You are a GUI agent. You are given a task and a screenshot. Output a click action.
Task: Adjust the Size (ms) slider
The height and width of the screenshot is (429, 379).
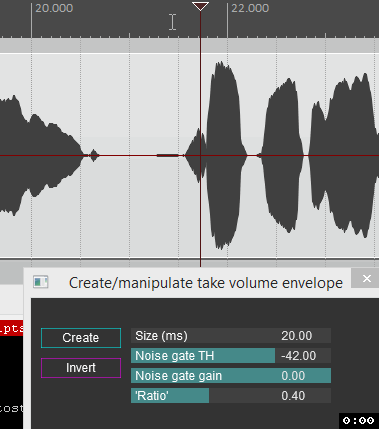(x=231, y=336)
